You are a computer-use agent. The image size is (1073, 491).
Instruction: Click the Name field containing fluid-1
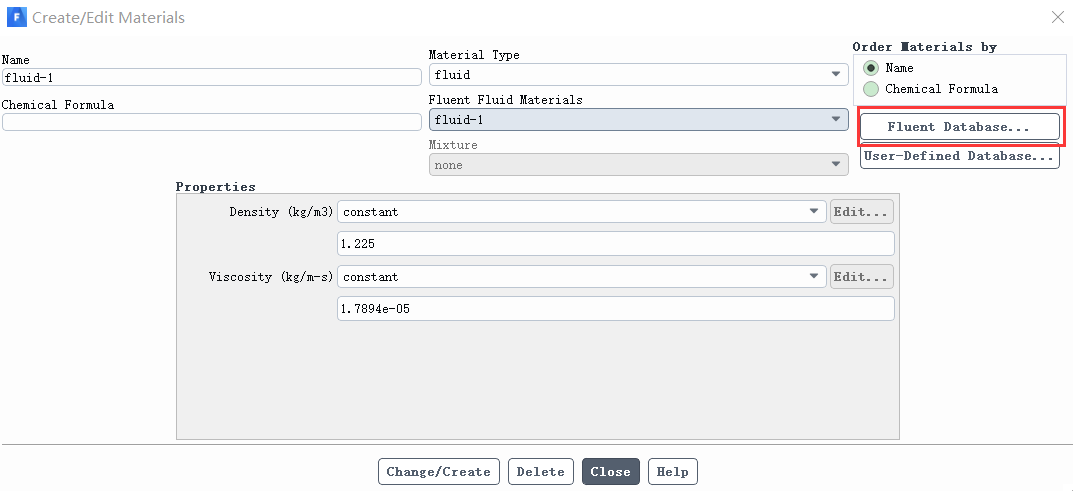point(211,77)
